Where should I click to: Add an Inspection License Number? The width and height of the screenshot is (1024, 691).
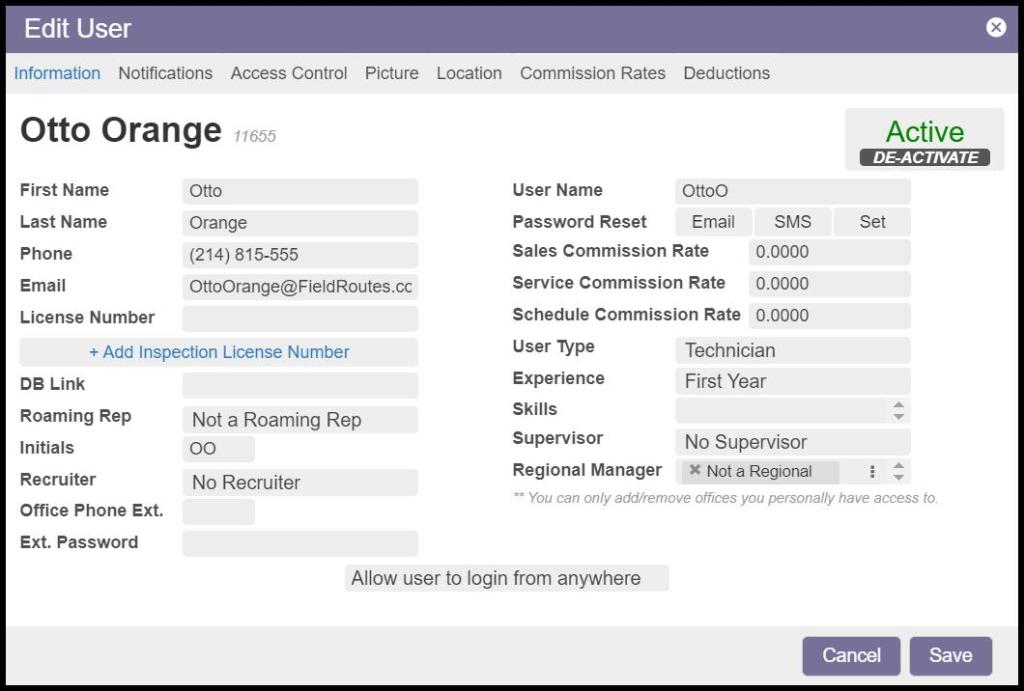click(219, 352)
